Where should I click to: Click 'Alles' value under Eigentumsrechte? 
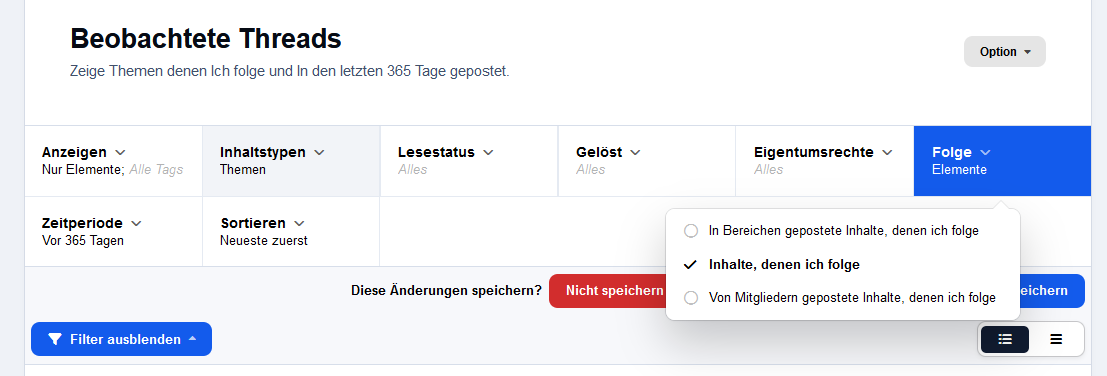768,169
